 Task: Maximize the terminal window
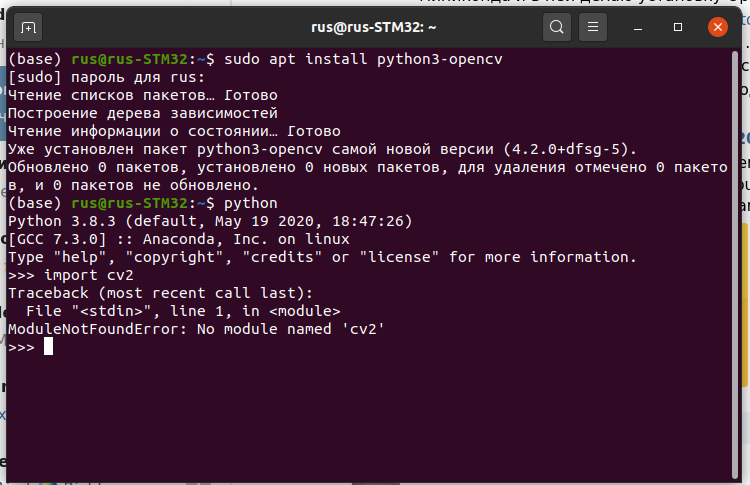point(678,27)
